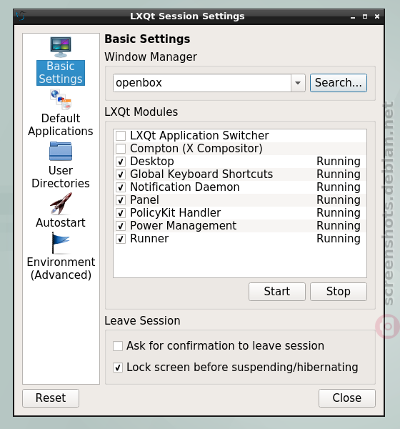Click the openbox window manager field

click(x=202, y=83)
